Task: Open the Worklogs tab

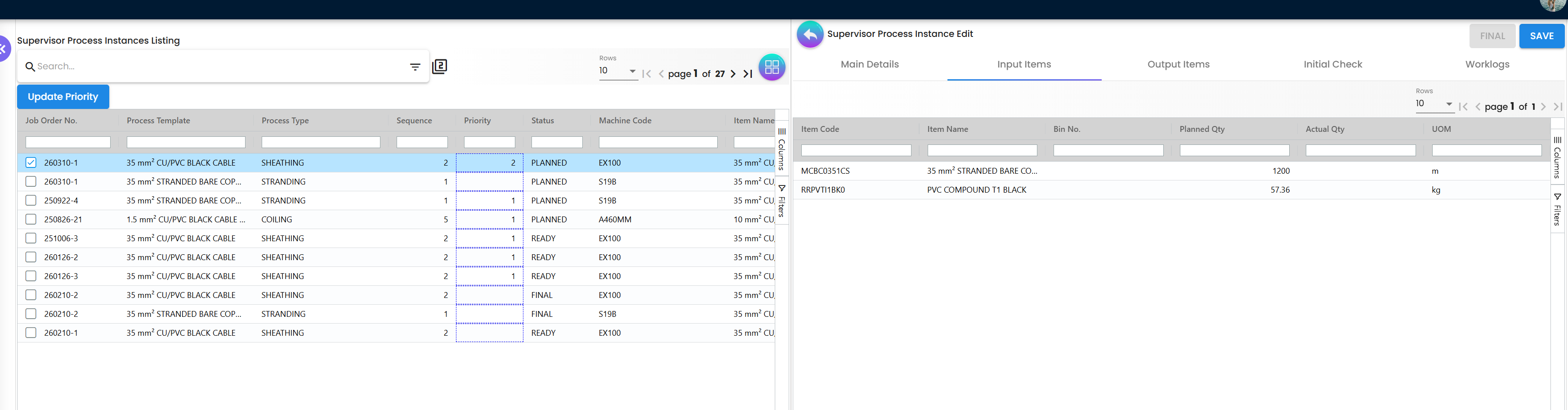Action: pos(1487,64)
